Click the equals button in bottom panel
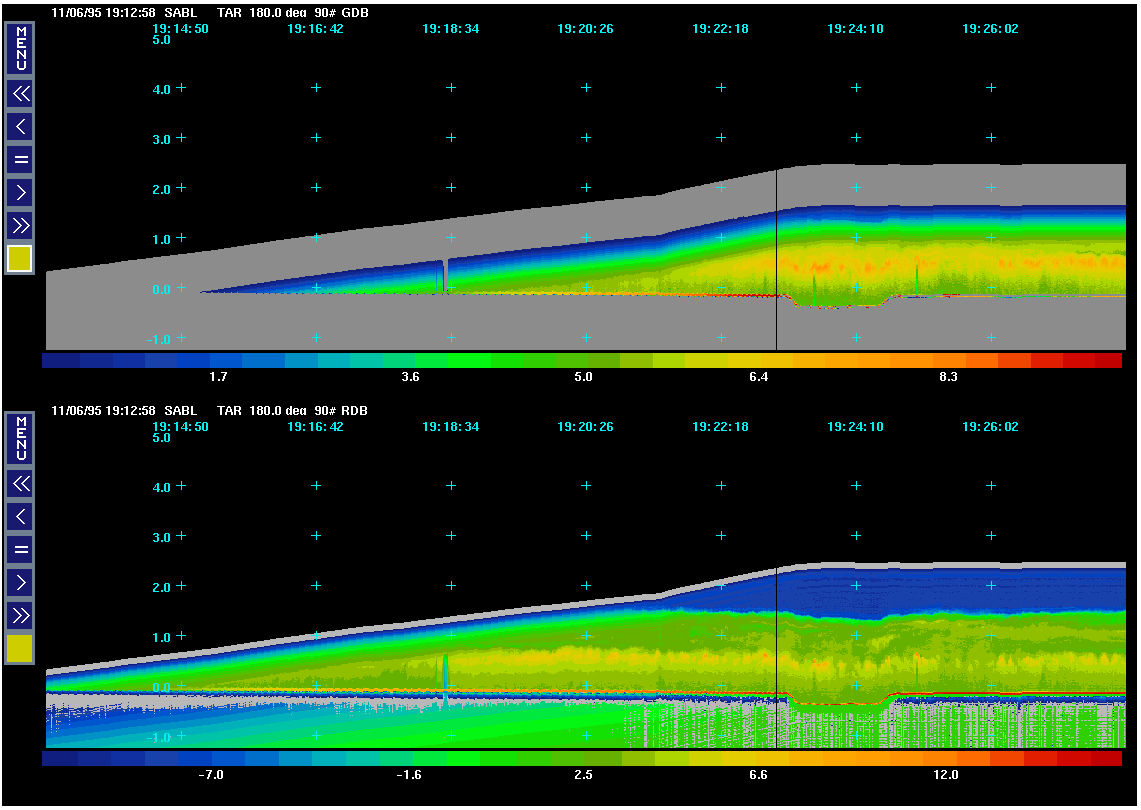This screenshot has width=1141, height=810. 20,549
